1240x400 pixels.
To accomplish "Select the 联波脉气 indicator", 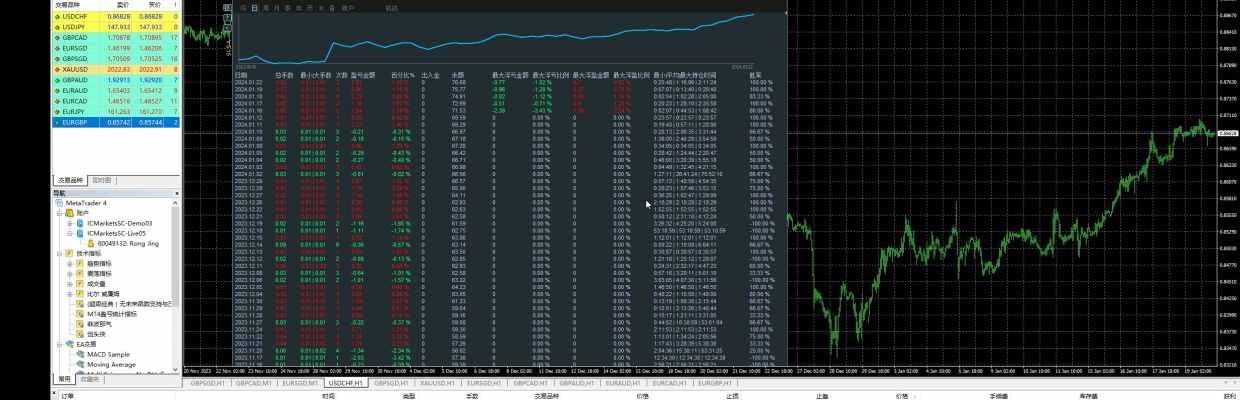I will (x=98, y=324).
